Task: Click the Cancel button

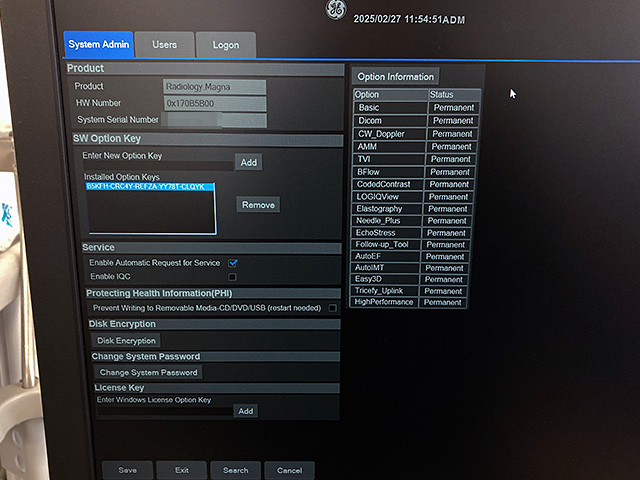Action: [289, 471]
